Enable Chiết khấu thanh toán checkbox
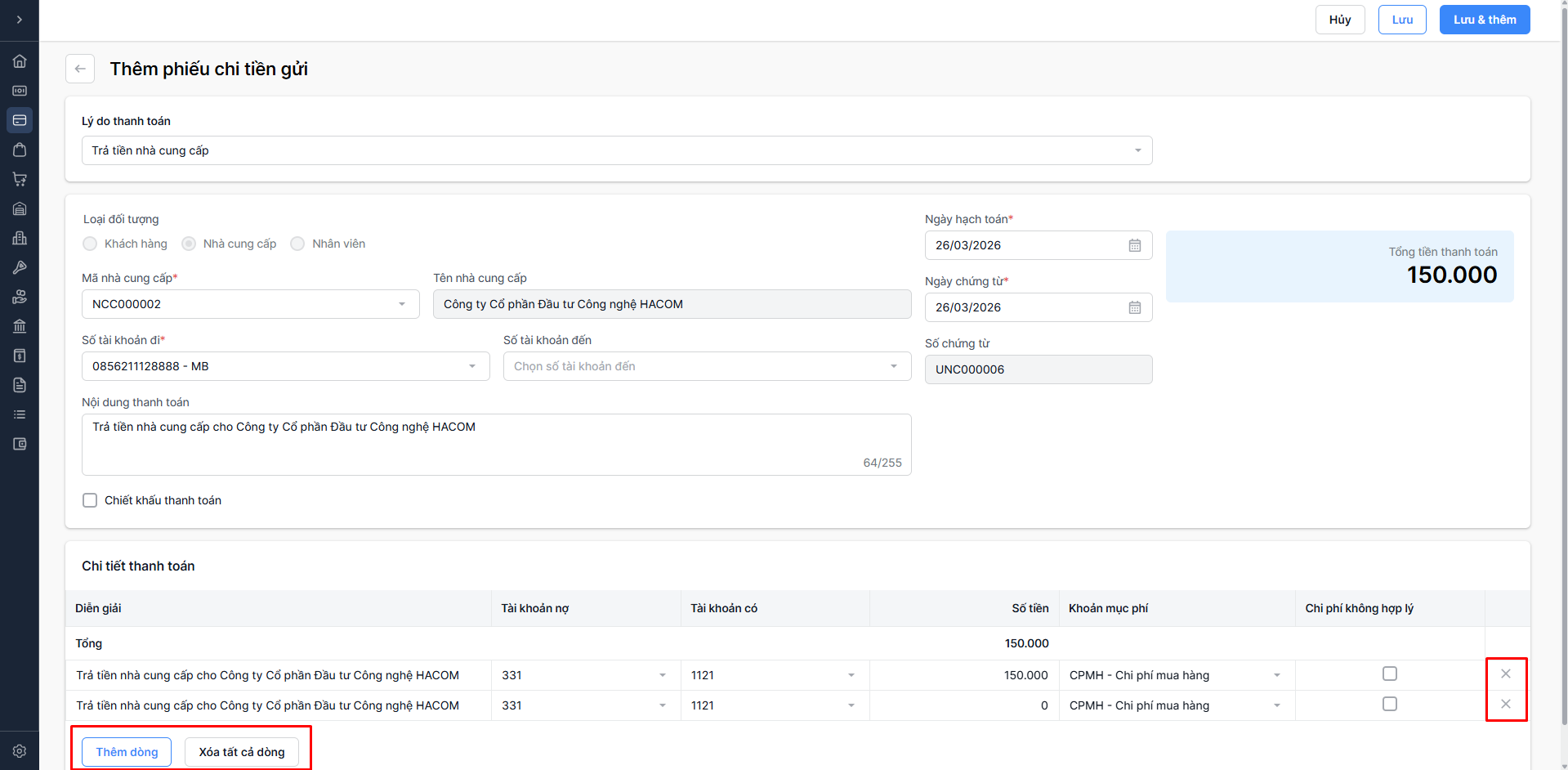The width and height of the screenshot is (1568, 770). tap(90, 500)
